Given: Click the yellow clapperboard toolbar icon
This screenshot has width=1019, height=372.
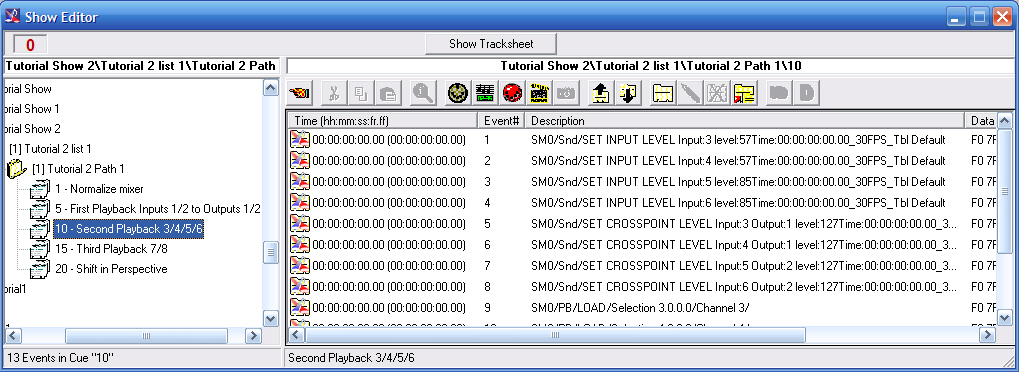Looking at the screenshot, I should [x=539, y=93].
